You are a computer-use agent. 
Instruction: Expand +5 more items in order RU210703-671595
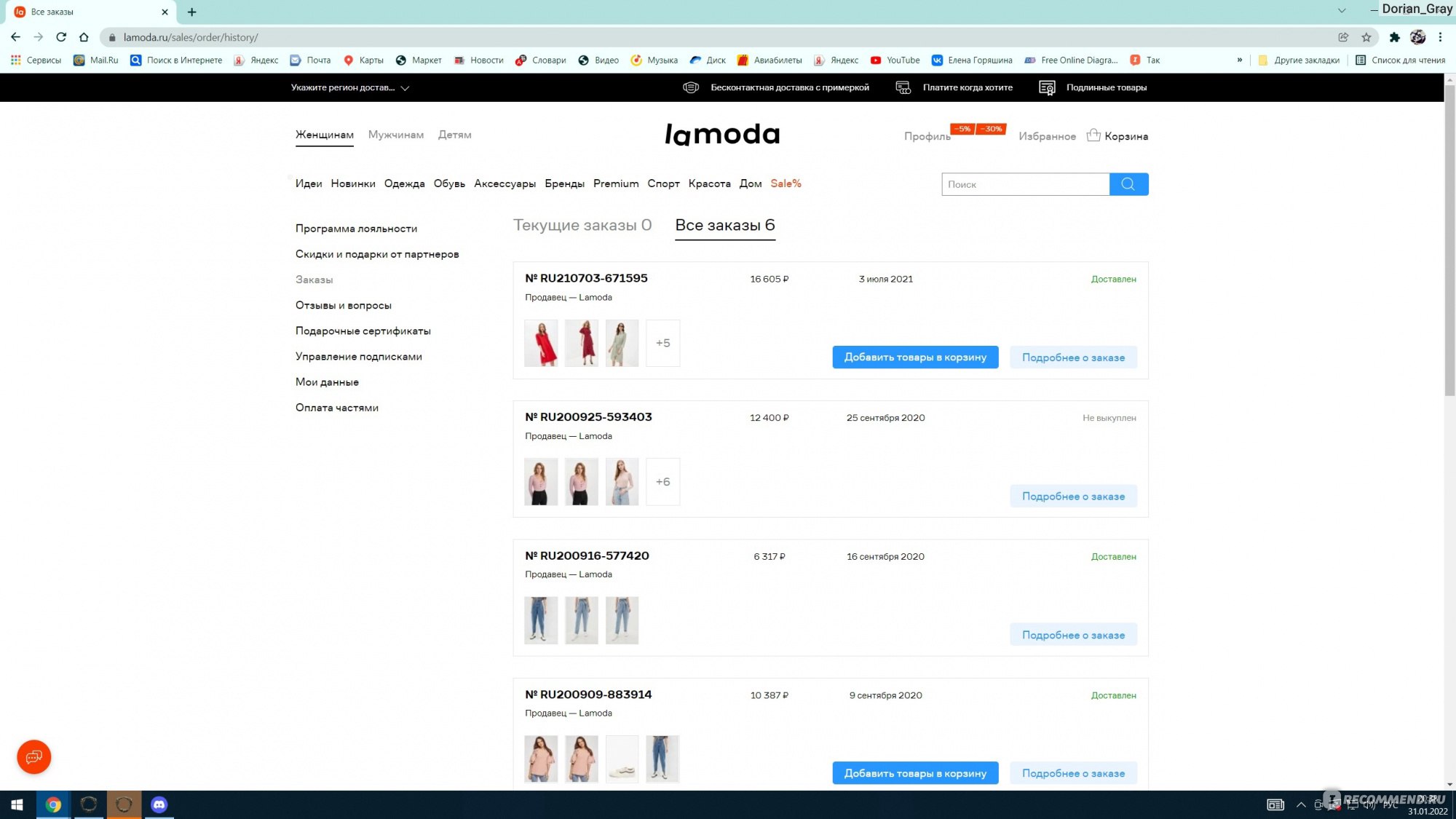click(x=662, y=343)
